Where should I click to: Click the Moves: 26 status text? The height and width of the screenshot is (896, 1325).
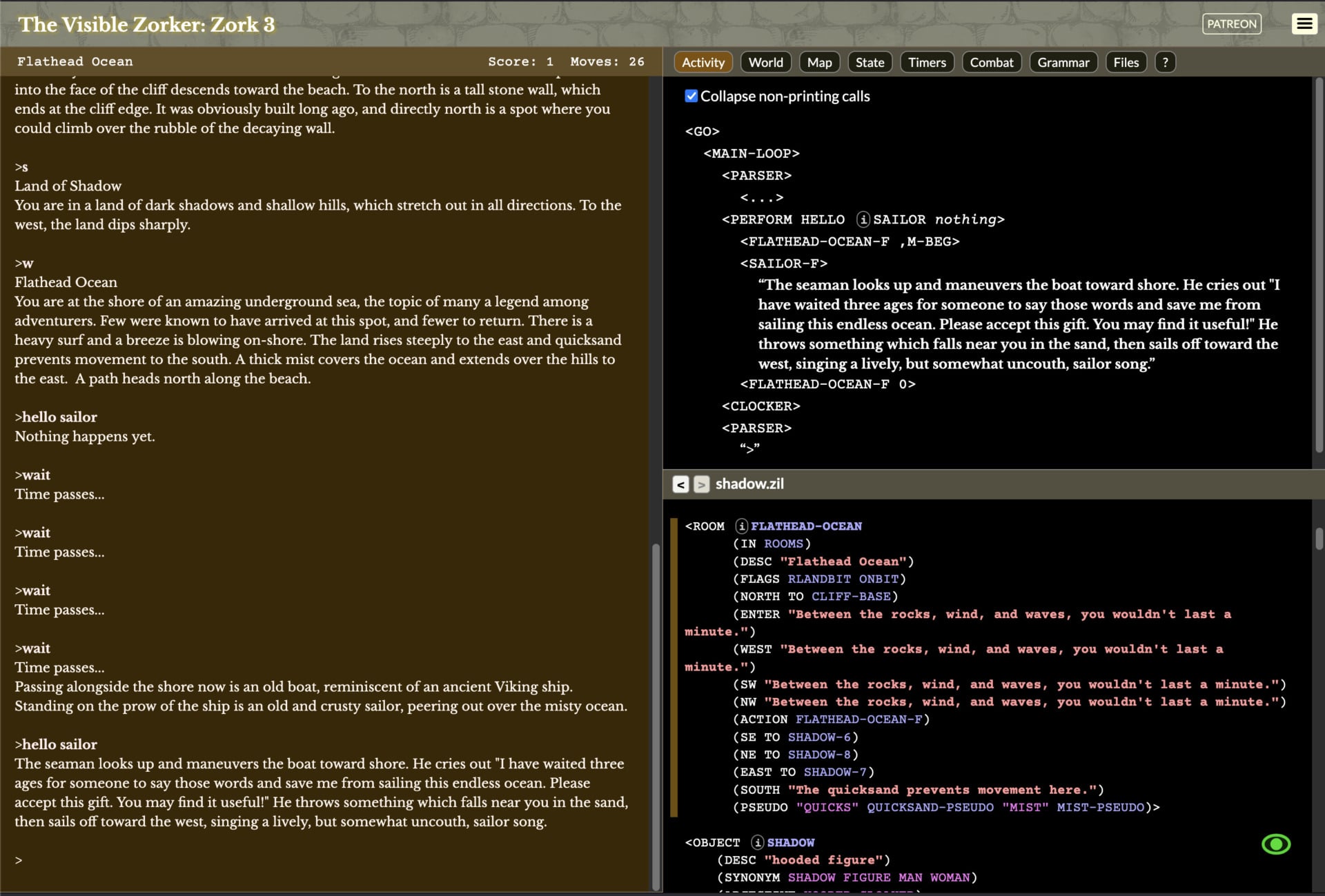[x=607, y=62]
